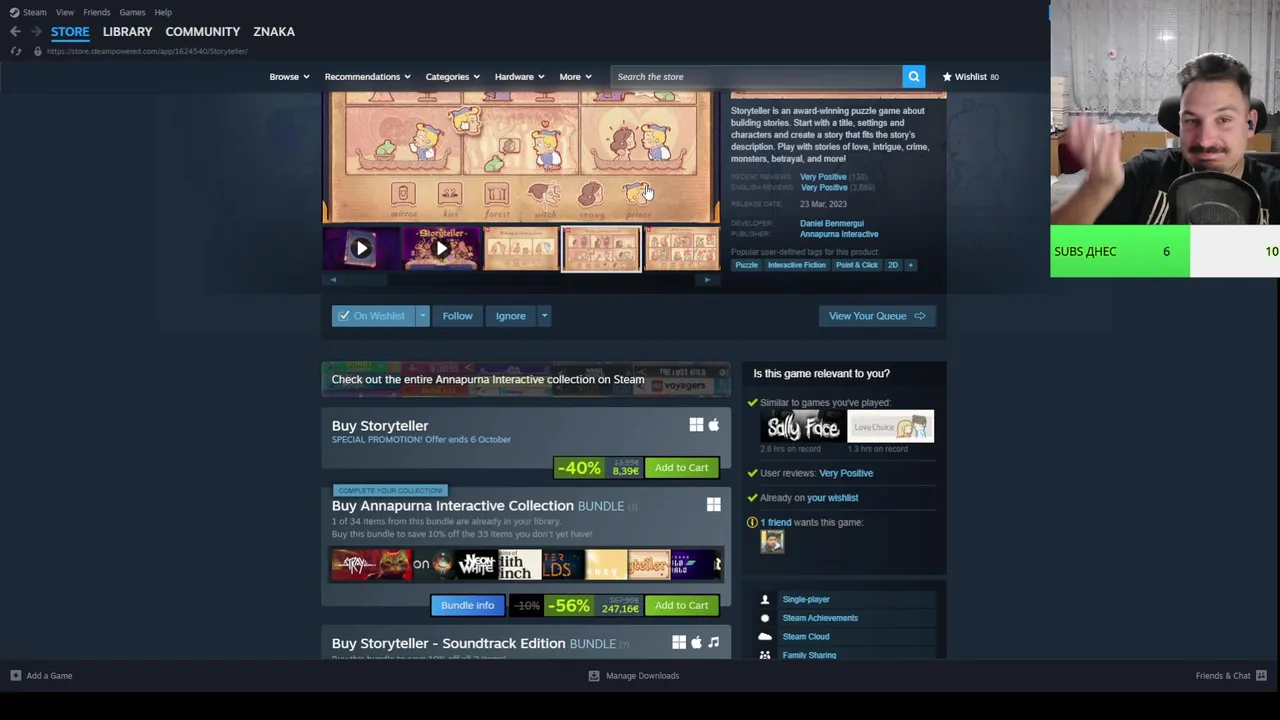Click the Neon White bundle tile

coord(477,564)
